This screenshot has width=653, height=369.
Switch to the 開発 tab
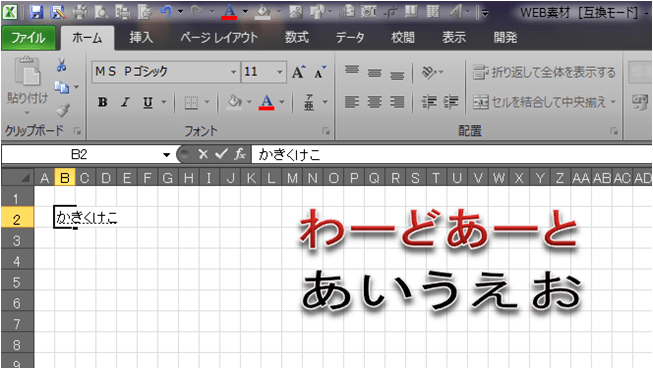(x=506, y=38)
